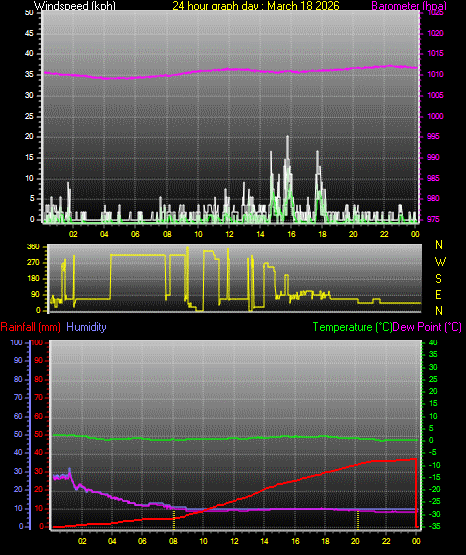
Task: Click the -10 value on the temperature axis
Action: point(435,465)
